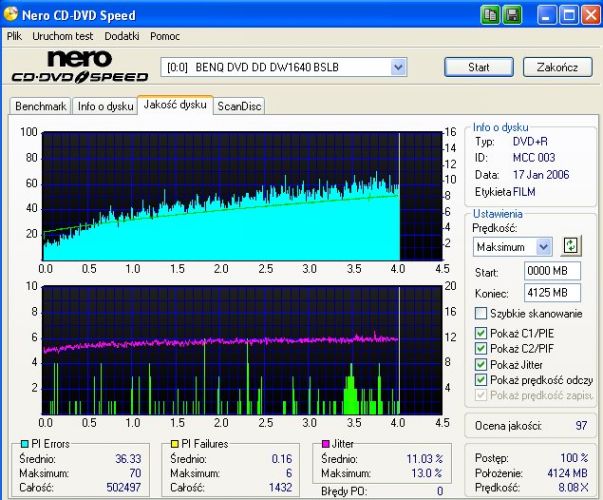
Task: Minimize the Nero CD-DVD Speed window
Action: 546,15
